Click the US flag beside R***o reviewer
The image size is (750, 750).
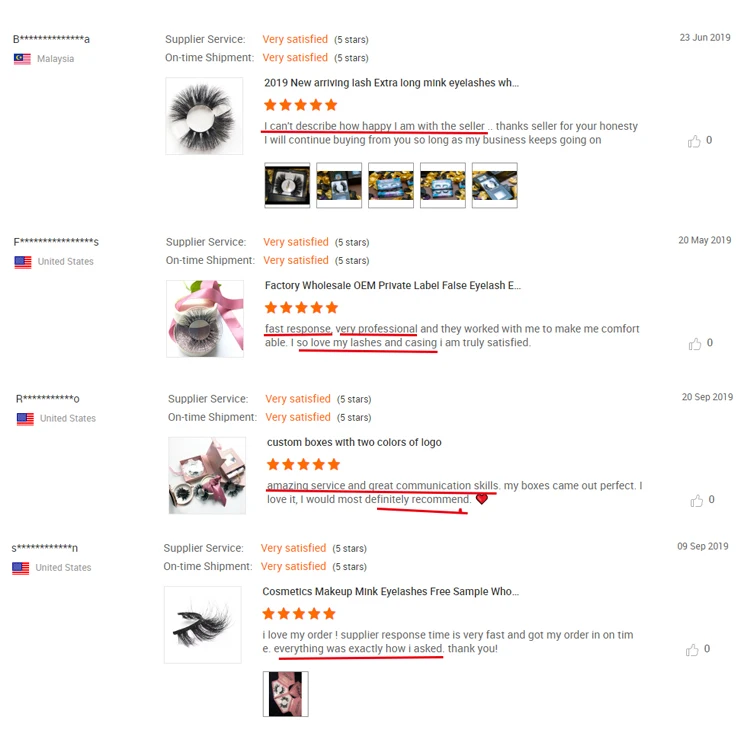[x=25, y=419]
